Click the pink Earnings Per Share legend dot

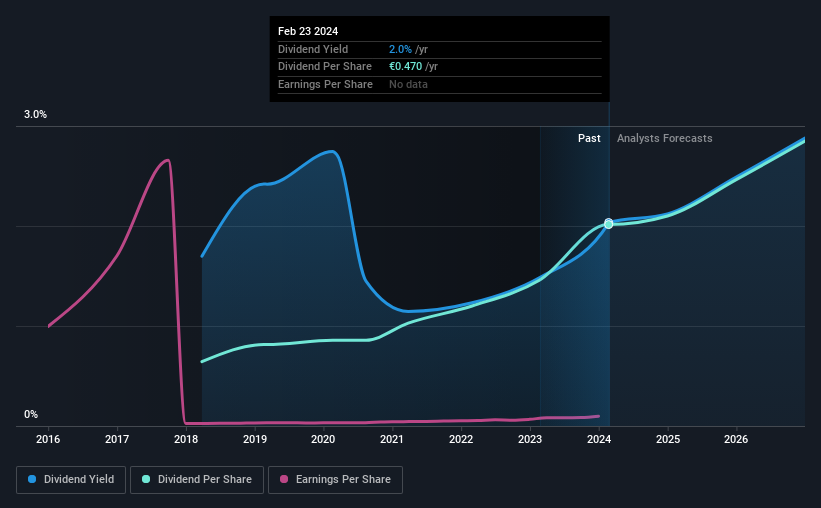(x=284, y=479)
